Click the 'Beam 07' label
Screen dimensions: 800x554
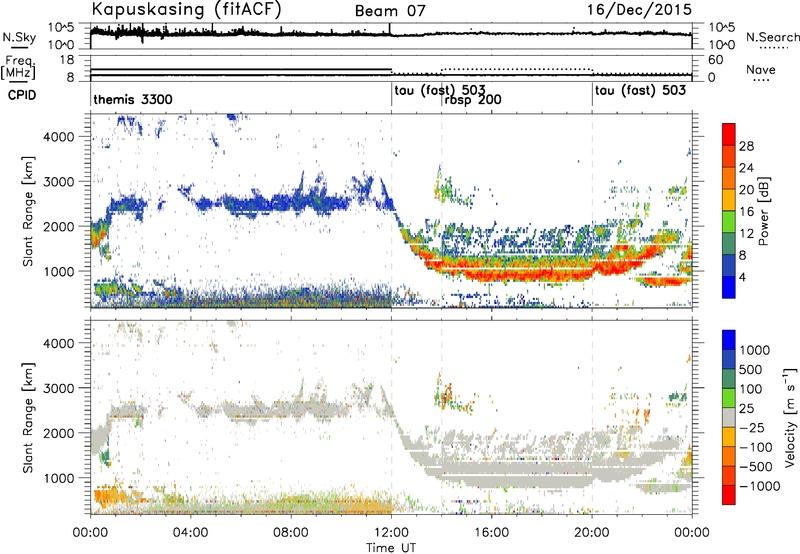pos(390,11)
